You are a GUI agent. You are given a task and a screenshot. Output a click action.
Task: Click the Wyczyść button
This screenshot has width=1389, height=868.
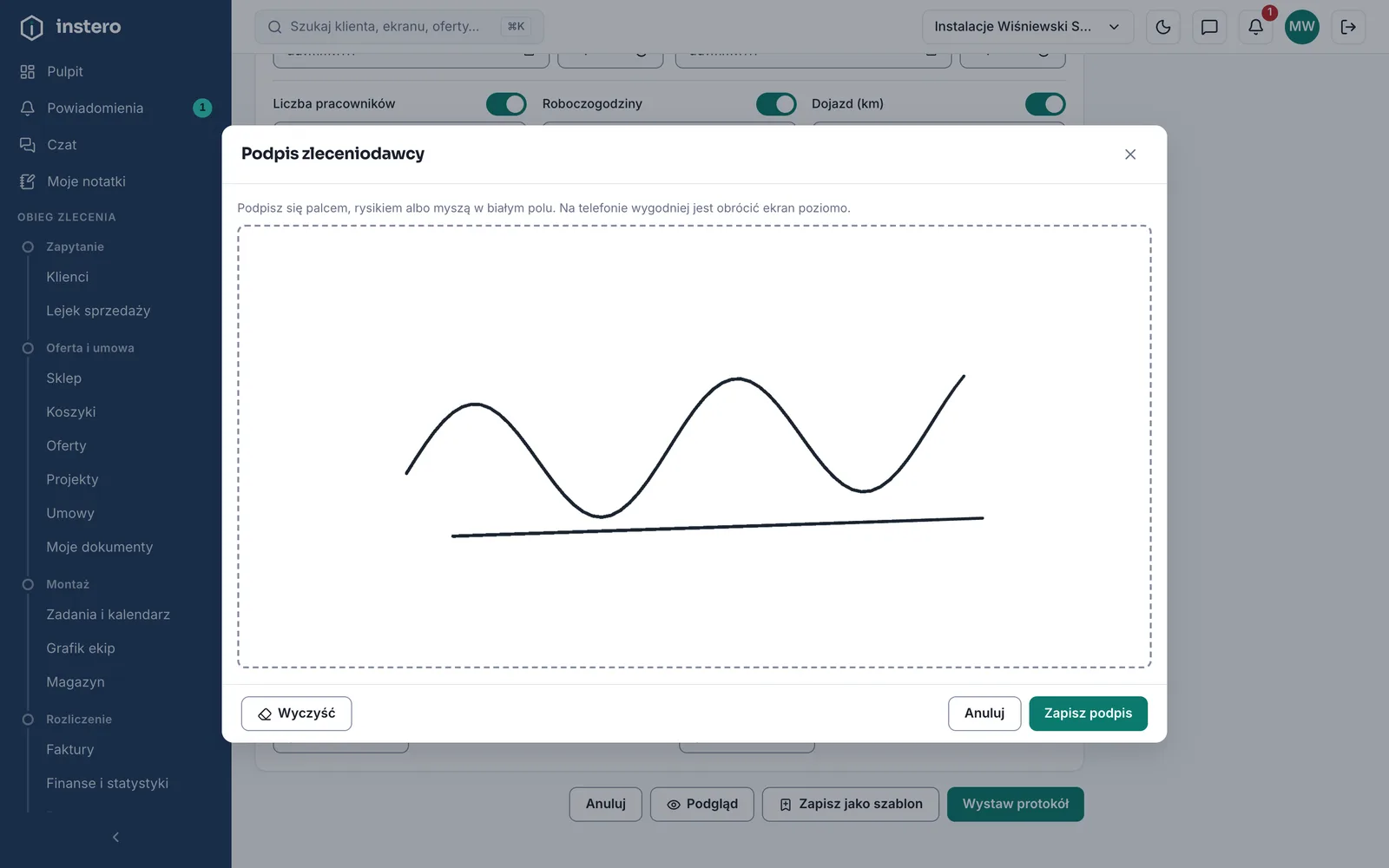pyautogui.click(x=296, y=713)
